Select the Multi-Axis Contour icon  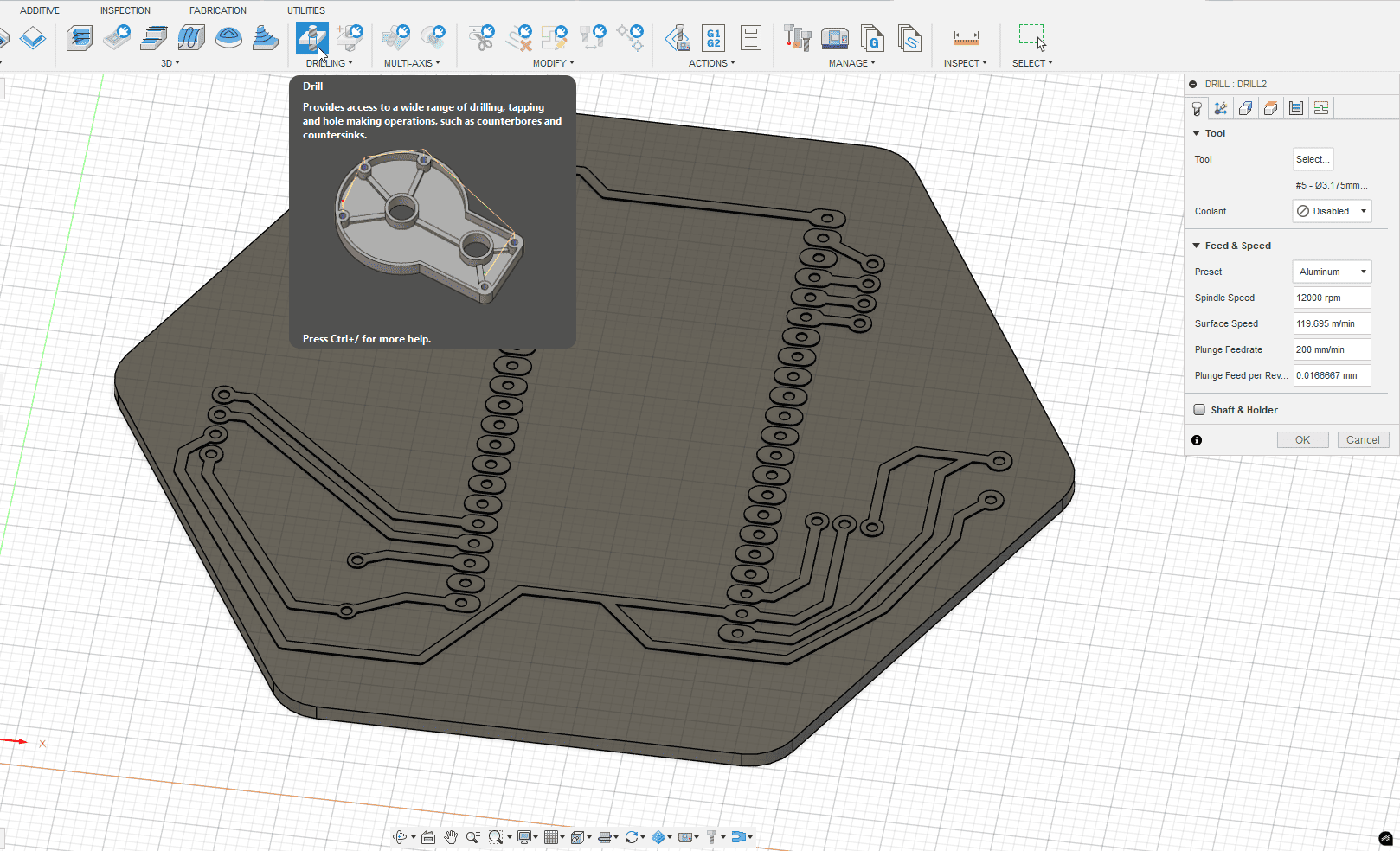(433, 38)
